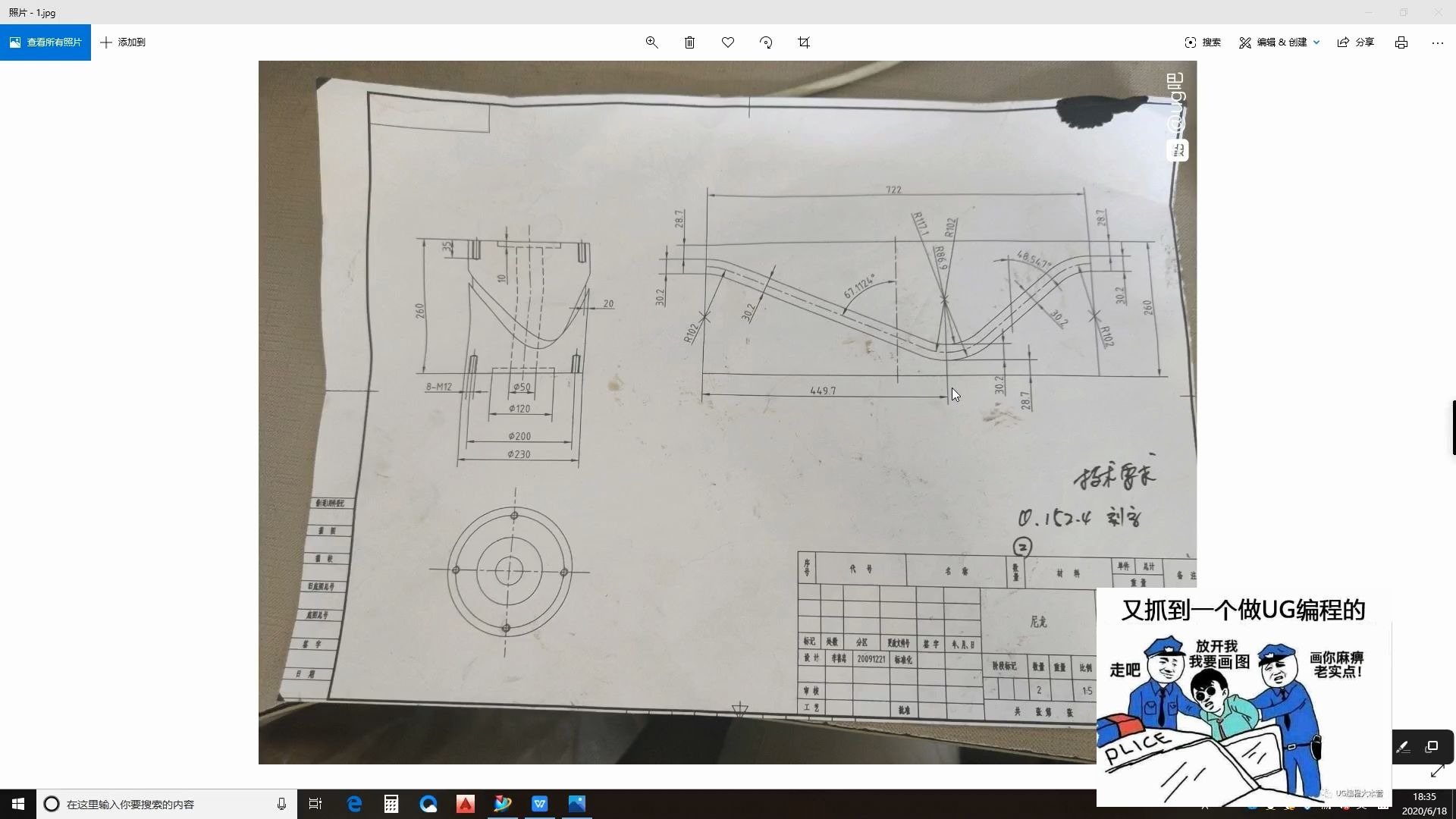Click the share (分享) button
1456x819 pixels.
(x=1356, y=42)
